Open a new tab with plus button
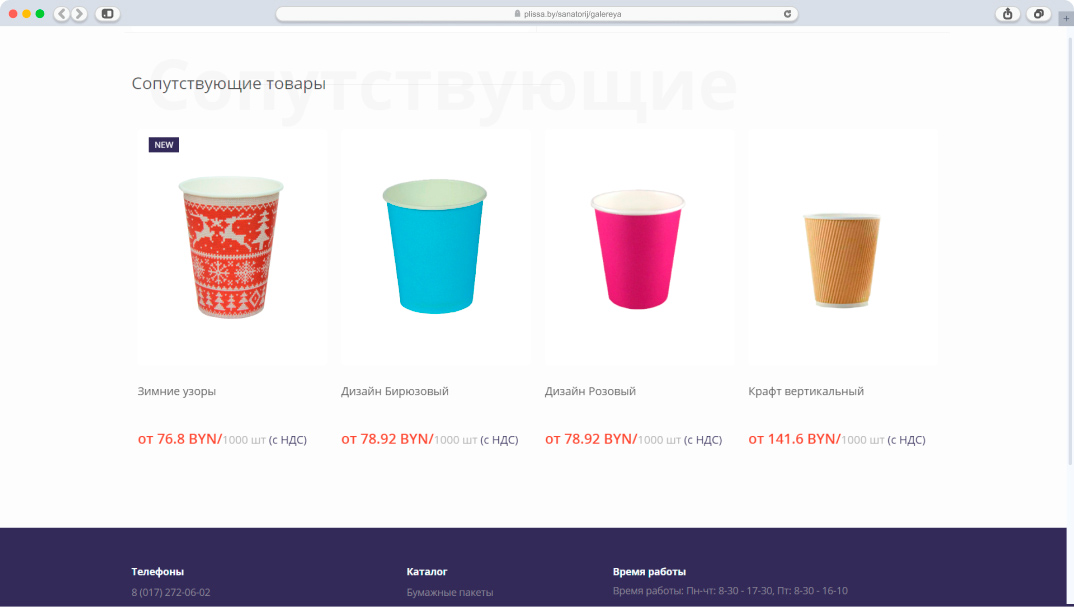The height and width of the screenshot is (607, 1074). point(1066,18)
